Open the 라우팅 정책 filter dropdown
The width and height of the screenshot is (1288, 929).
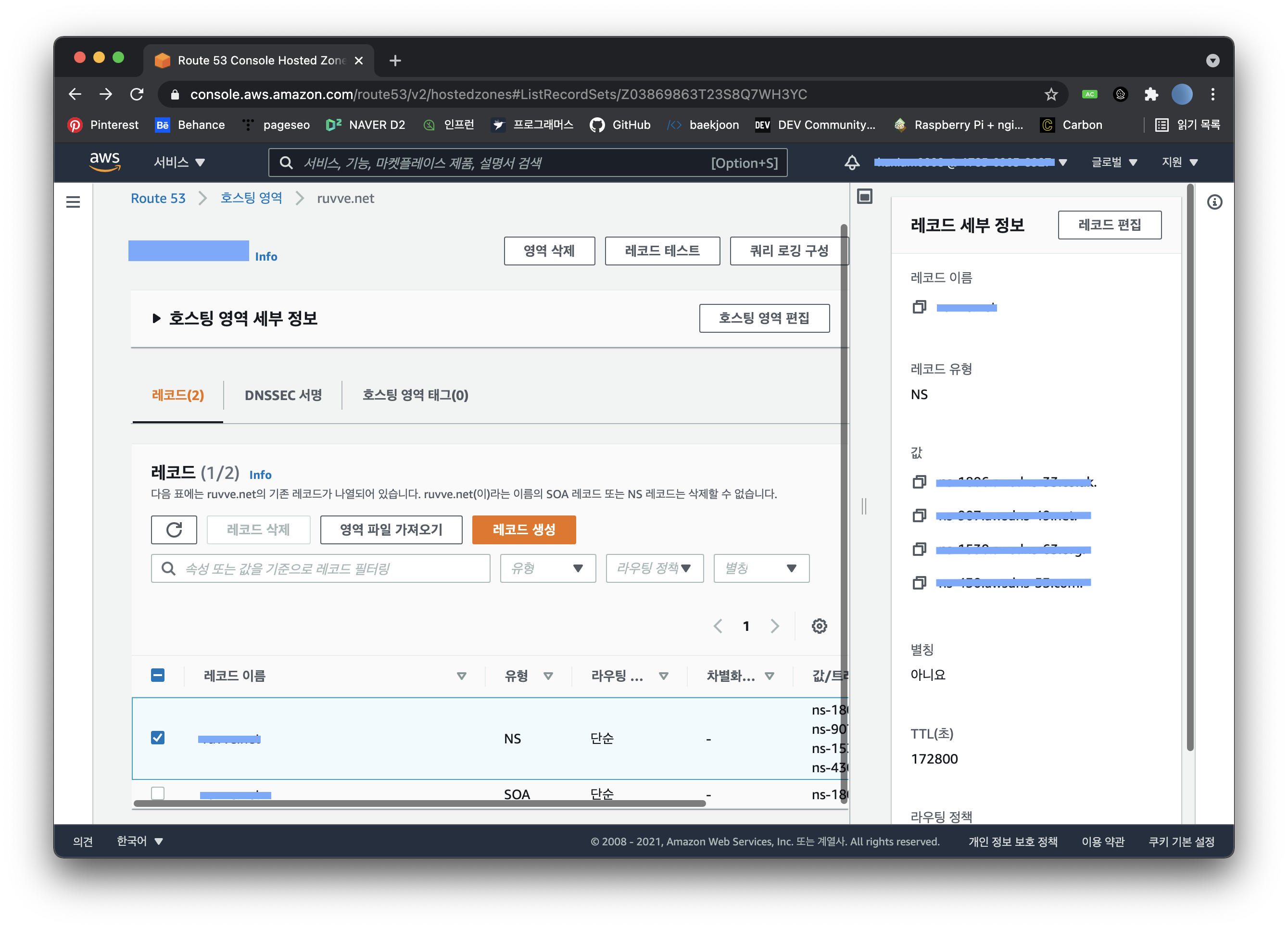click(x=654, y=568)
